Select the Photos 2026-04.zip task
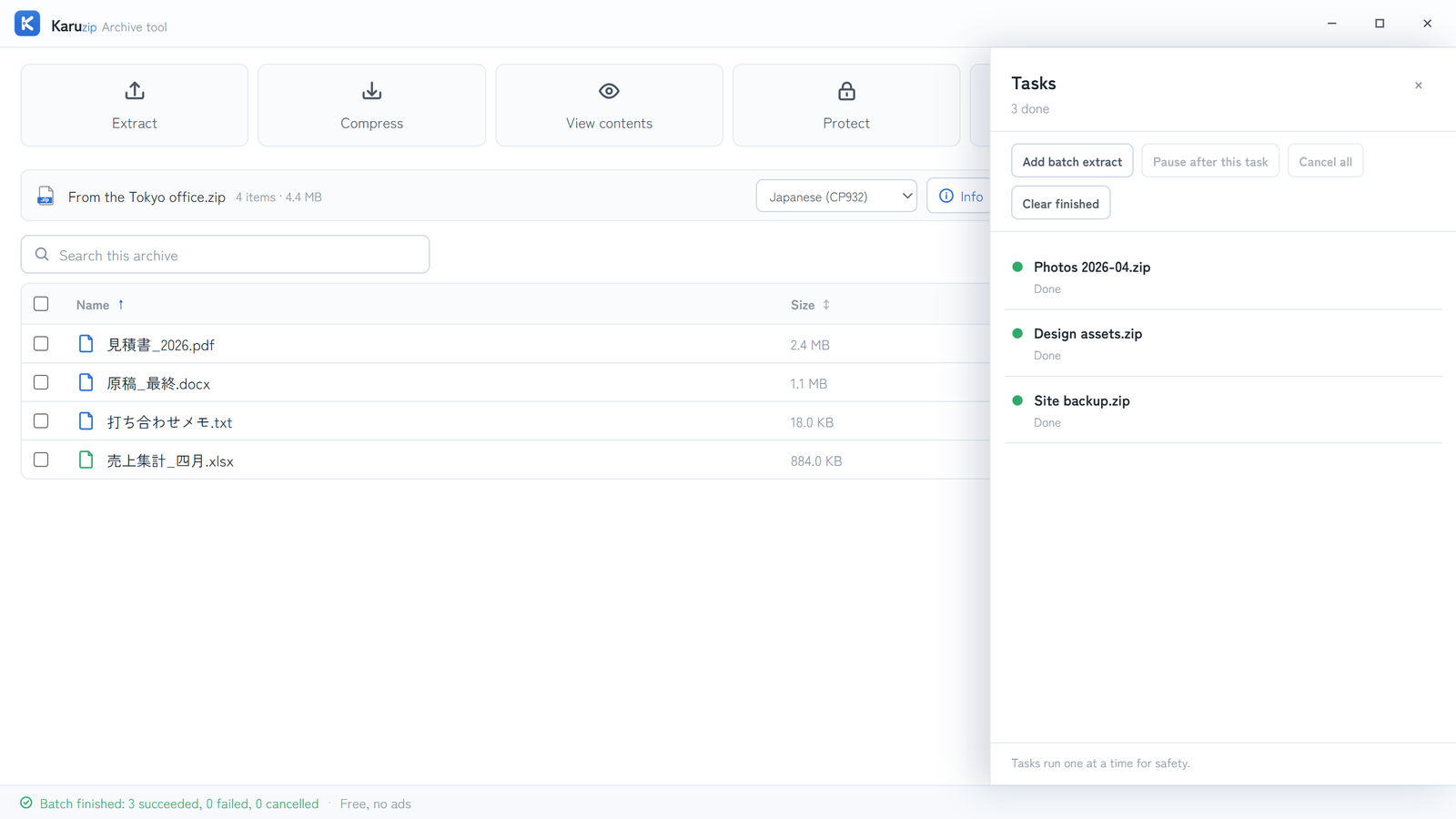The width and height of the screenshot is (1456, 819). (x=1223, y=277)
